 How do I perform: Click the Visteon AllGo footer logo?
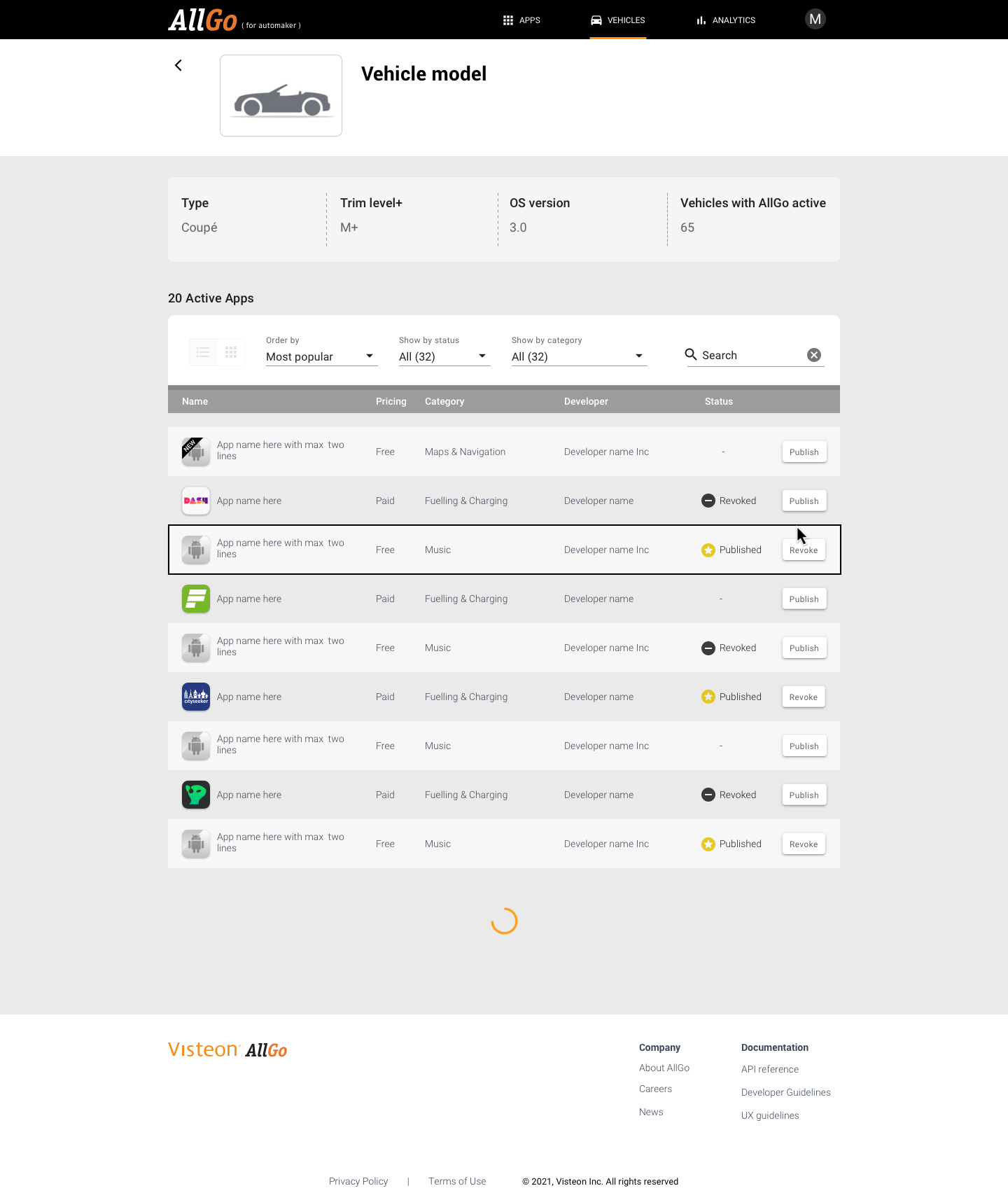[x=227, y=1049]
